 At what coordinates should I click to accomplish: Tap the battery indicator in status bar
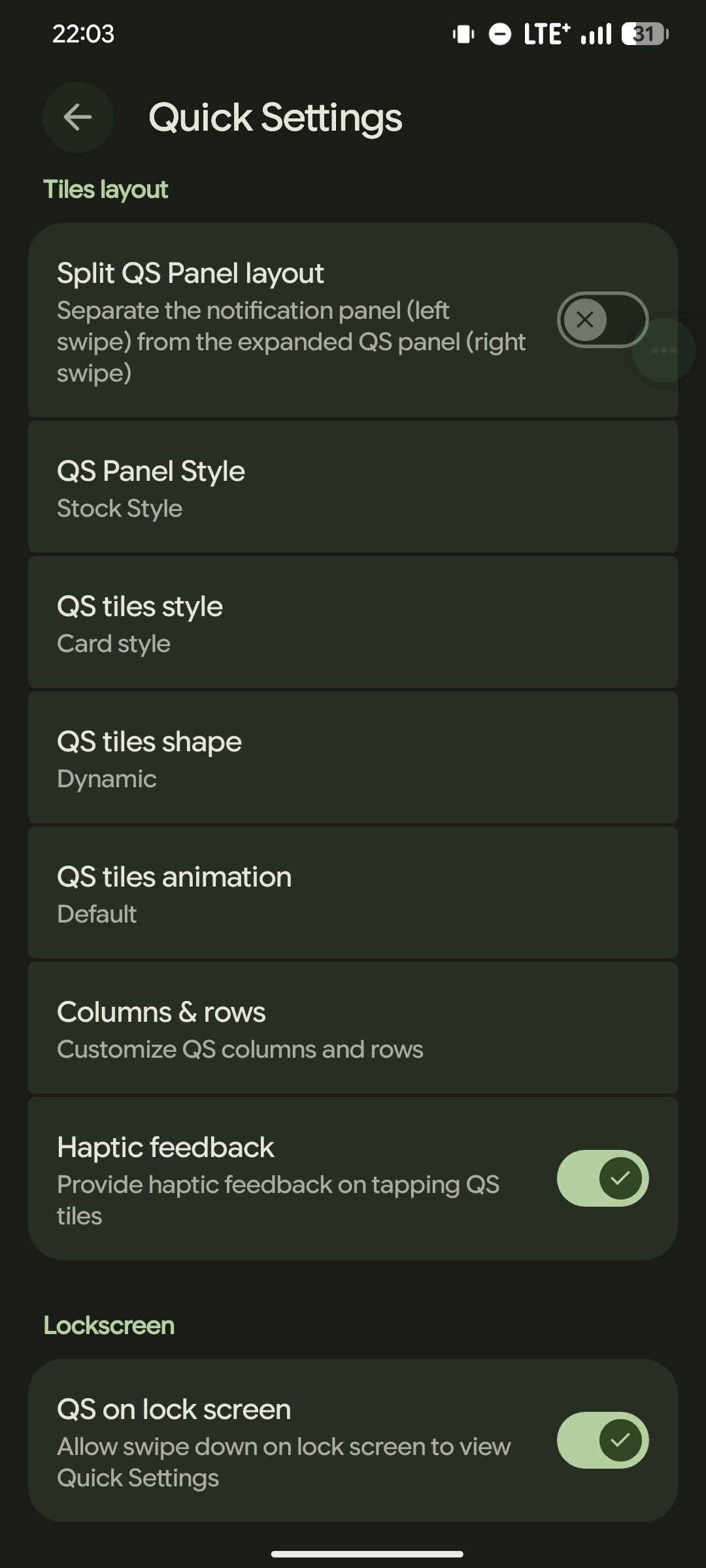[x=645, y=34]
